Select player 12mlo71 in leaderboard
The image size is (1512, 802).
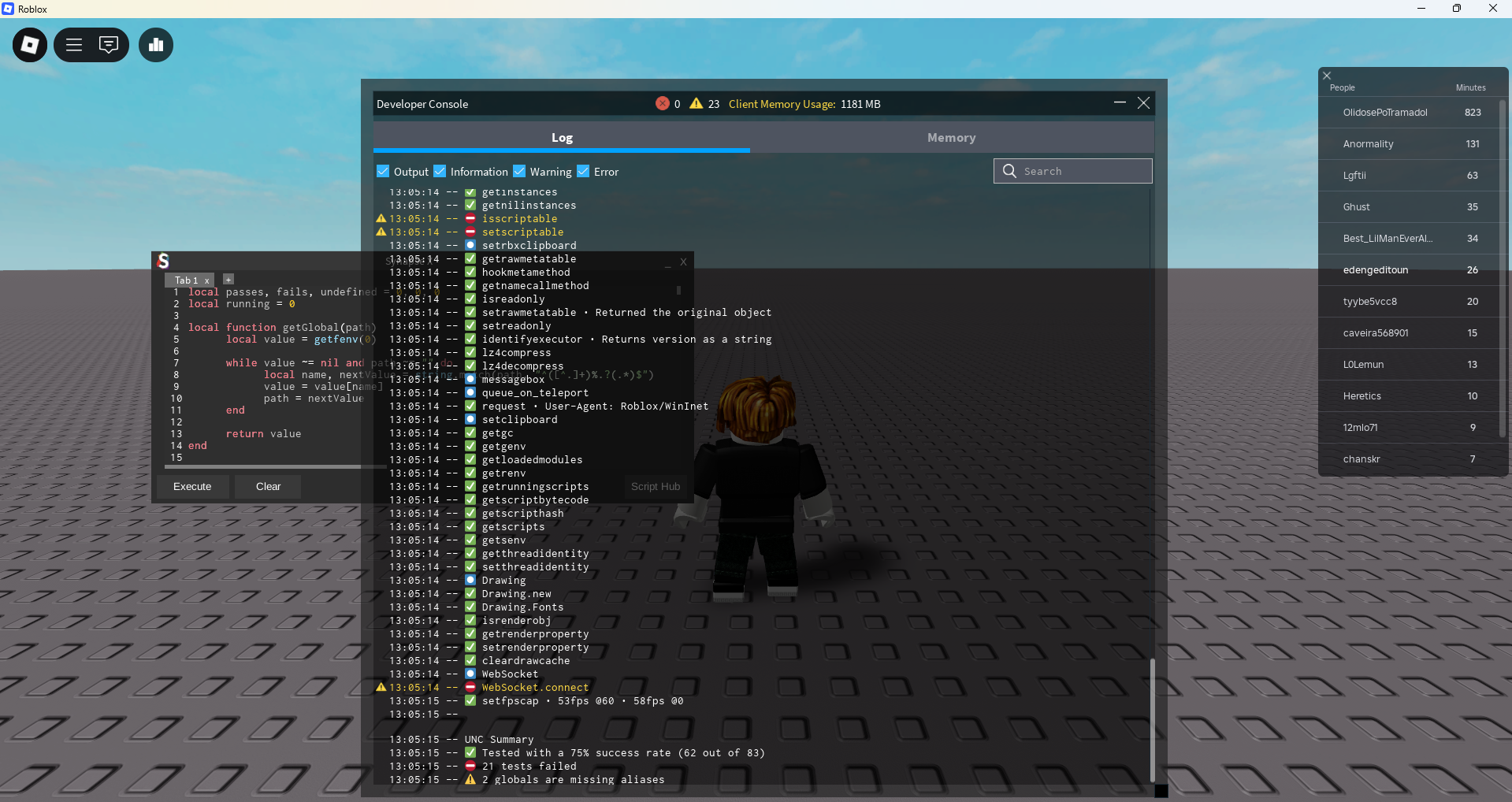tap(1409, 427)
